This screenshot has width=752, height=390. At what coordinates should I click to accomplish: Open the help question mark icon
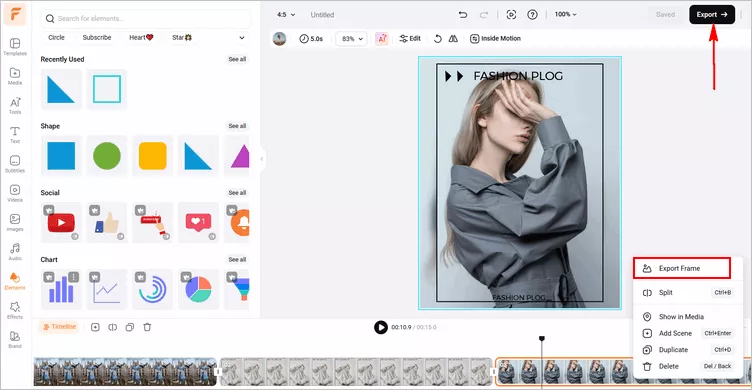(532, 14)
